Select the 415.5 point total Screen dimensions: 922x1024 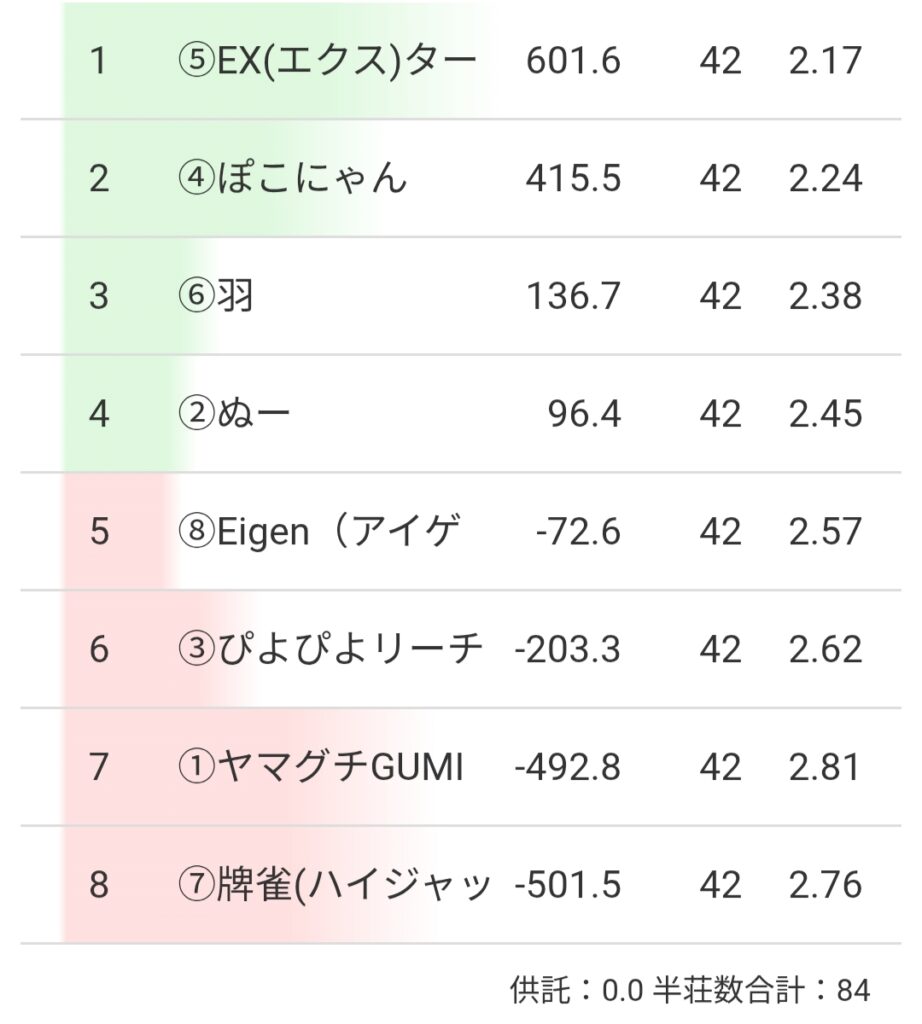(573, 179)
